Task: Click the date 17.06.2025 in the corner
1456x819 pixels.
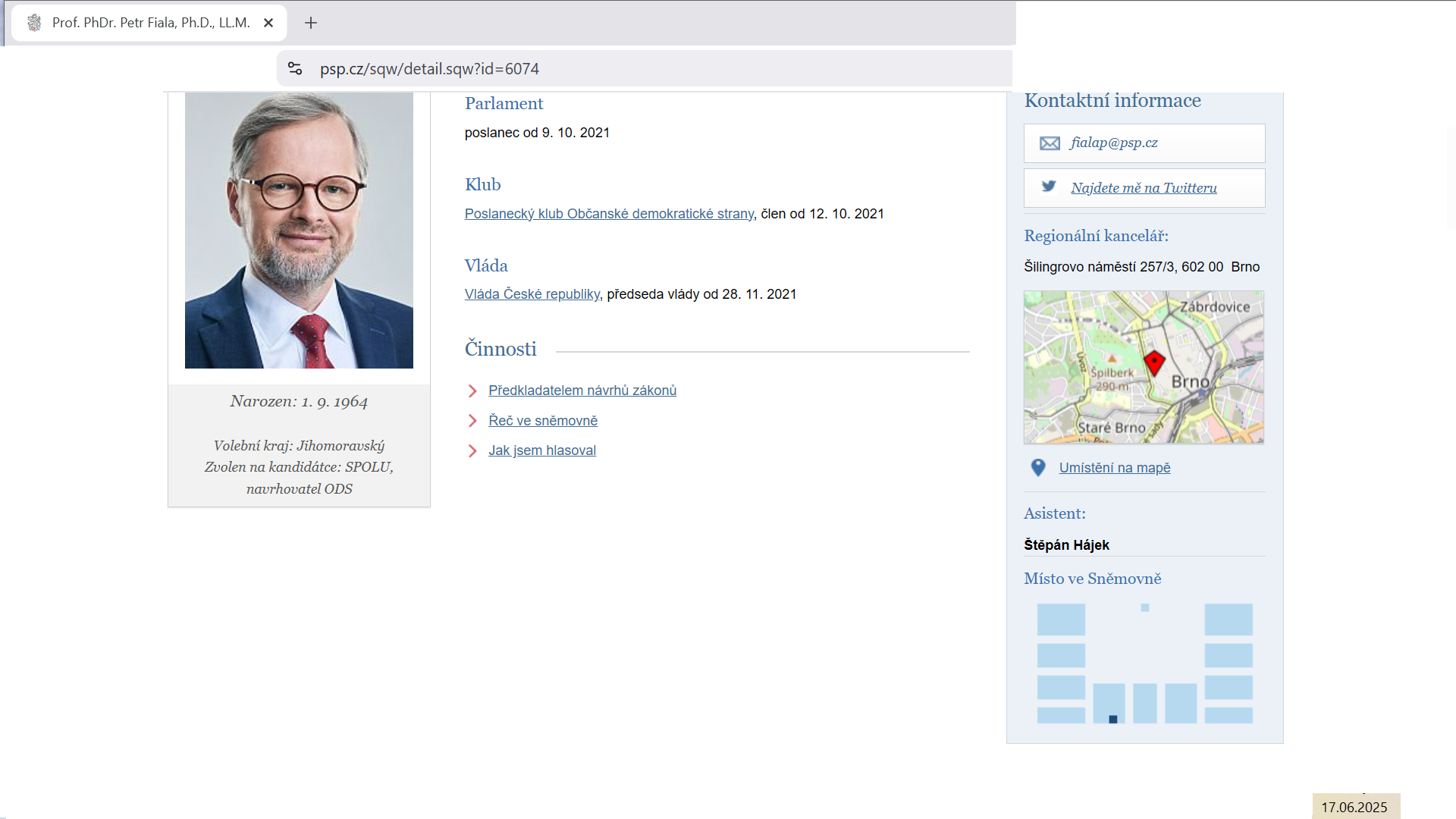Action: (1354, 807)
